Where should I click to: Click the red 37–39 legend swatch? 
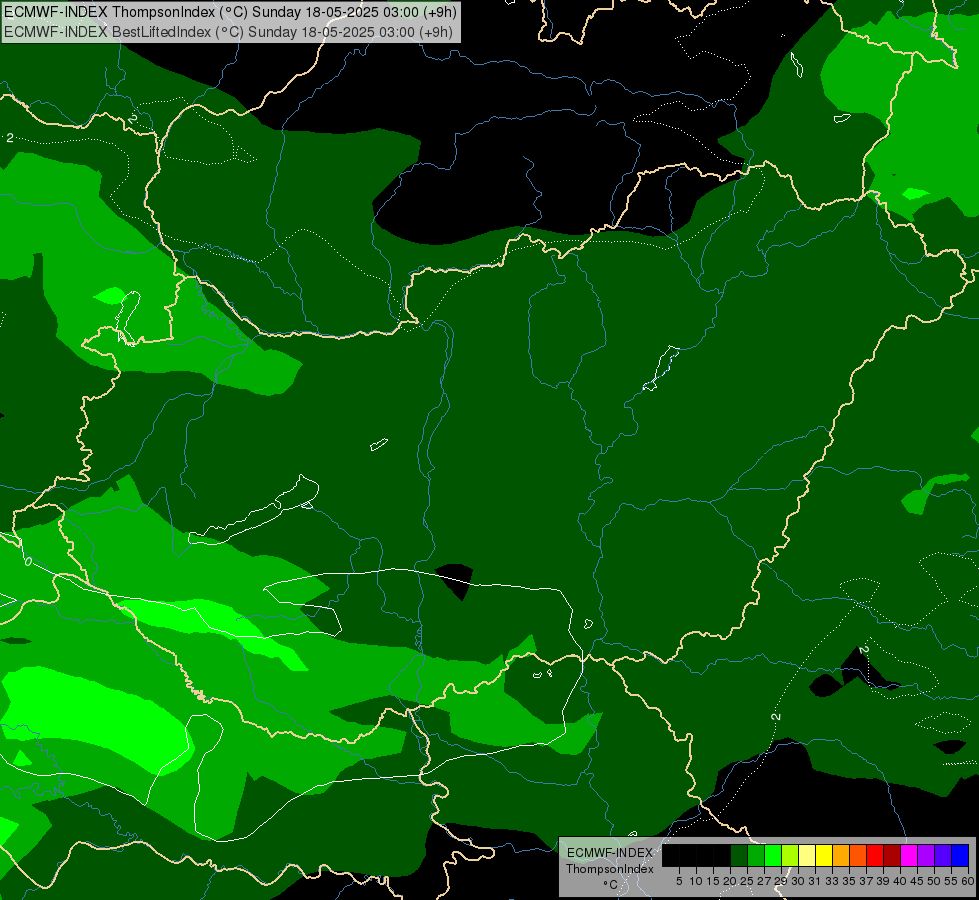point(875,855)
